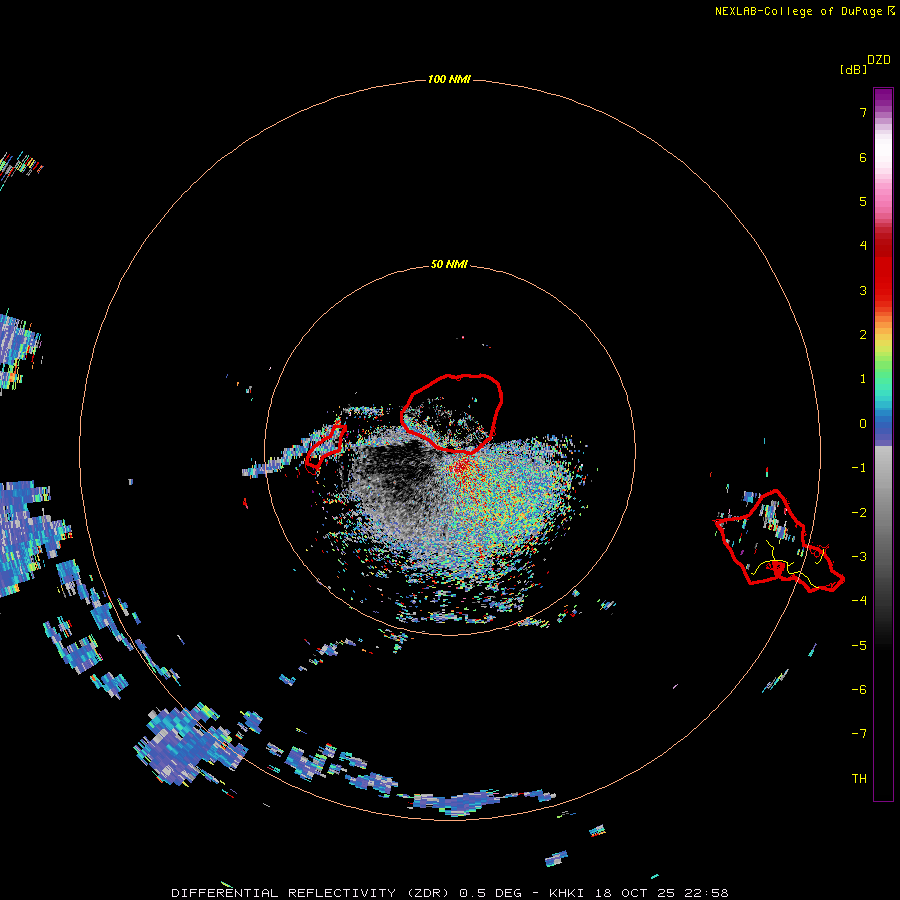Click the 2 dB tick label on the color scale
Screen dimensions: 900x900
863,335
